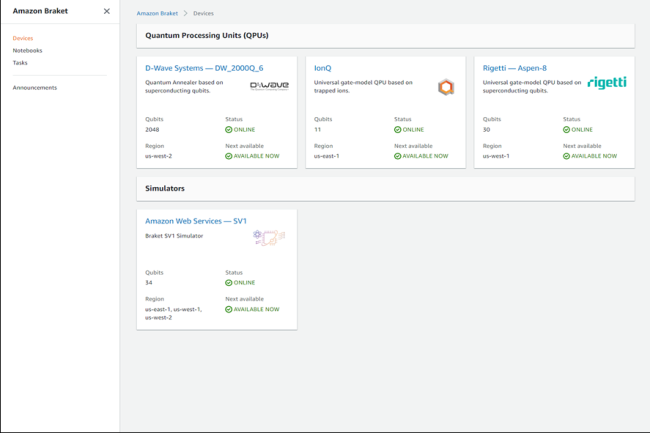Open the Amazon Web Services SV1 simulator

[x=196, y=221]
